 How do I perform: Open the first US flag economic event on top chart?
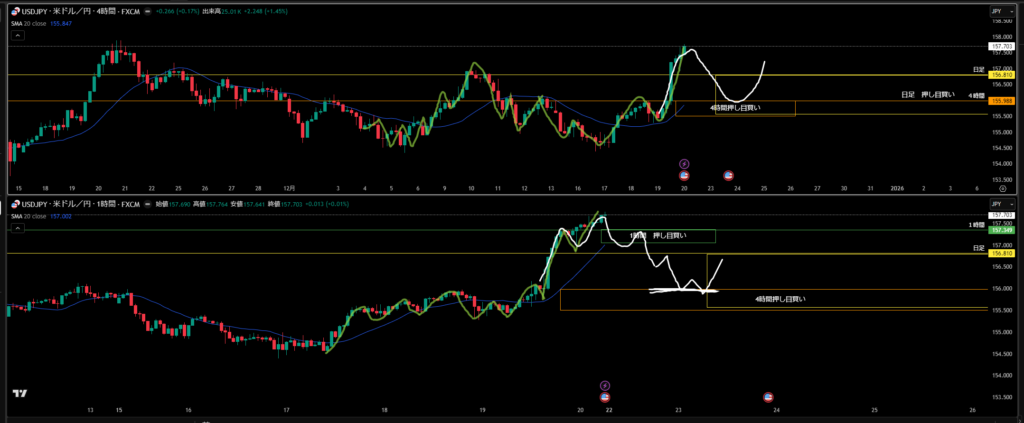coord(685,175)
